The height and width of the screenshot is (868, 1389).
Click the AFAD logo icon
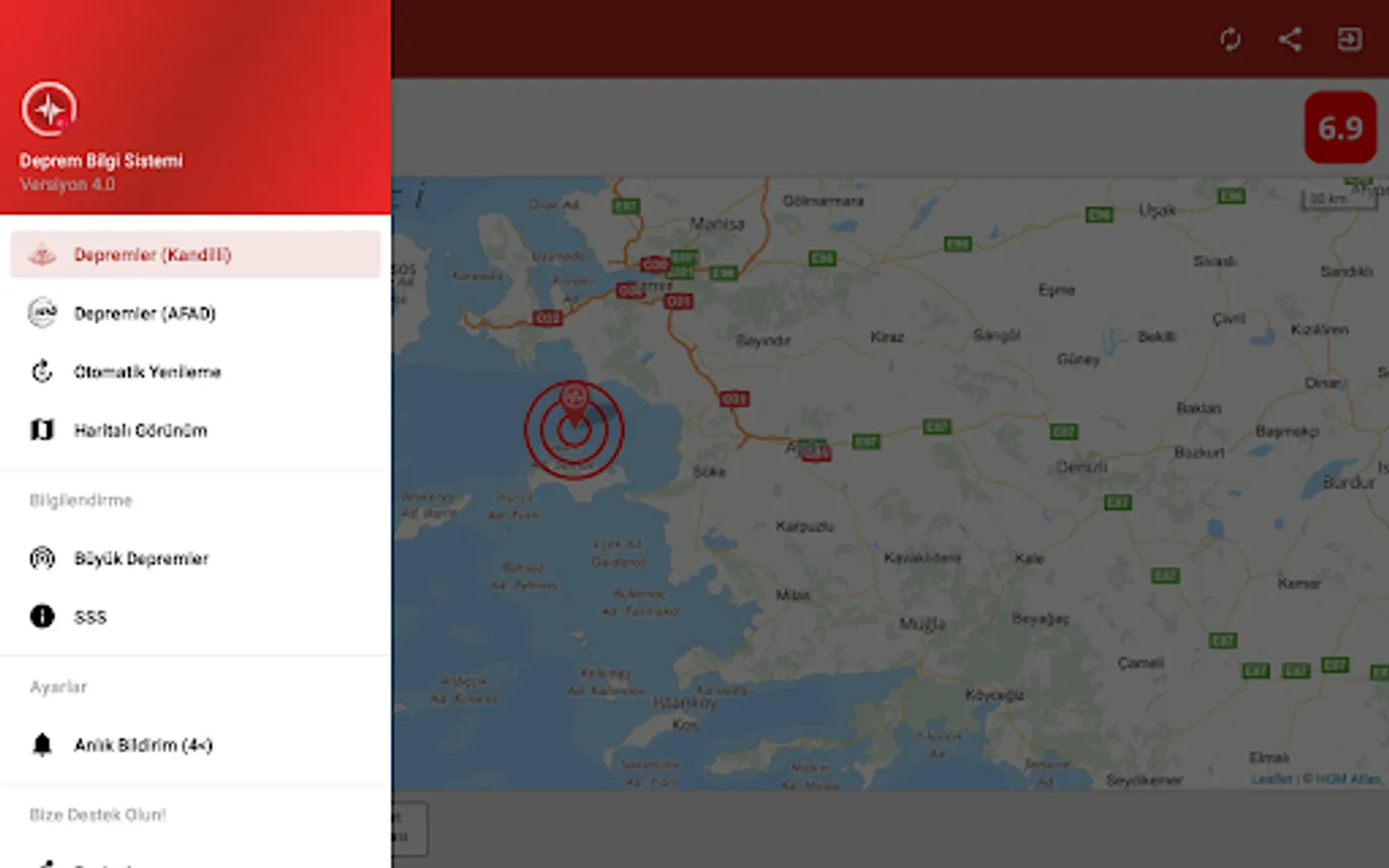tap(42, 312)
